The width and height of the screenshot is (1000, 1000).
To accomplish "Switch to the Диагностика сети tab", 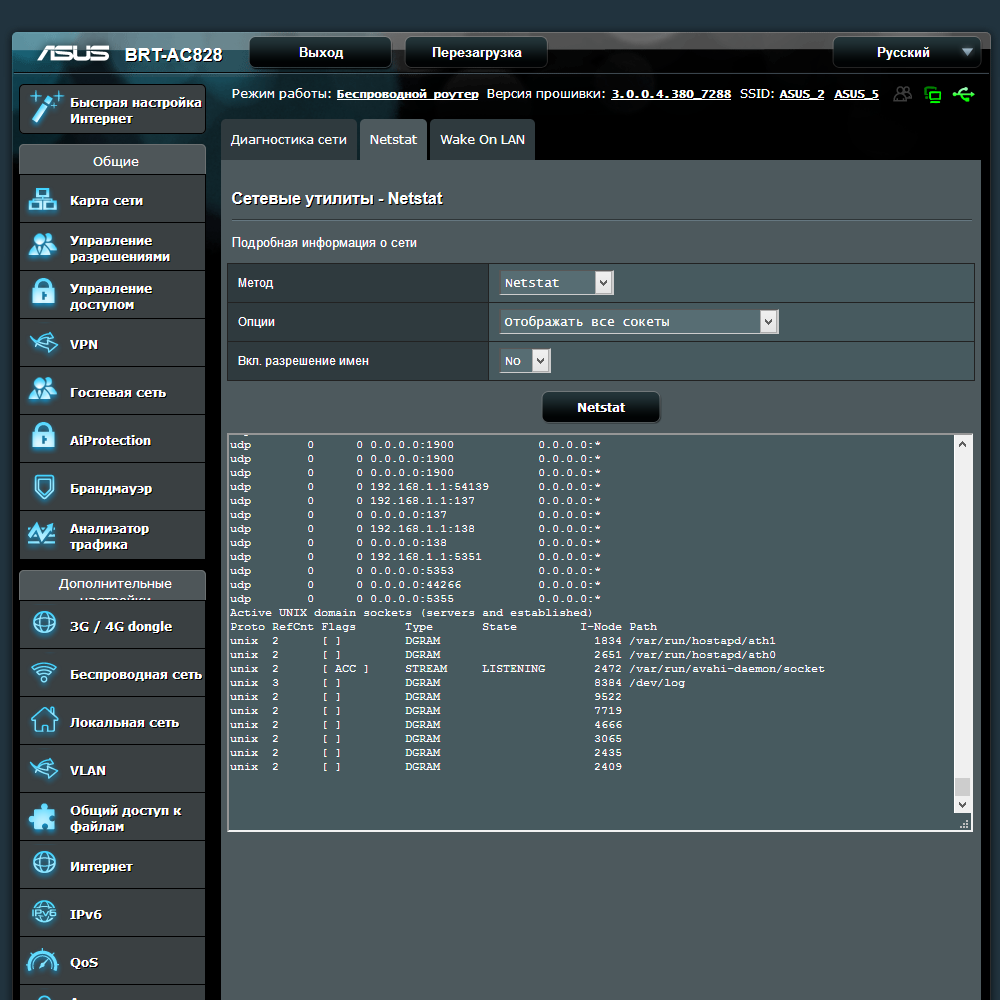I will coord(289,140).
